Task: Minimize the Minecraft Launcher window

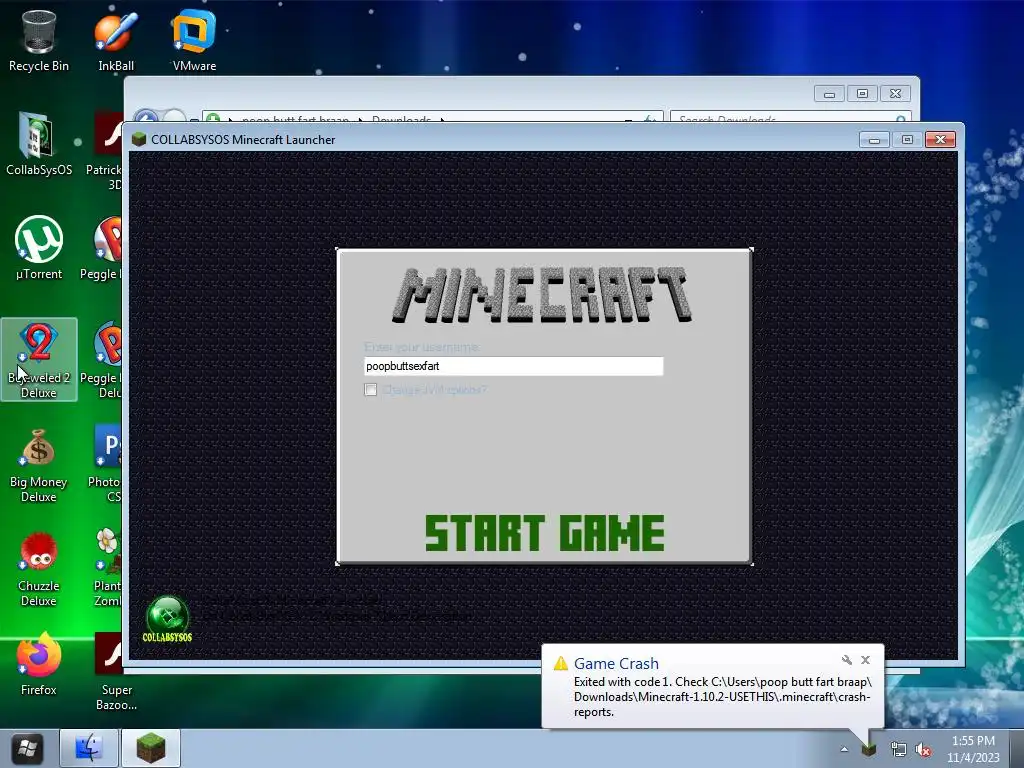Action: [874, 140]
